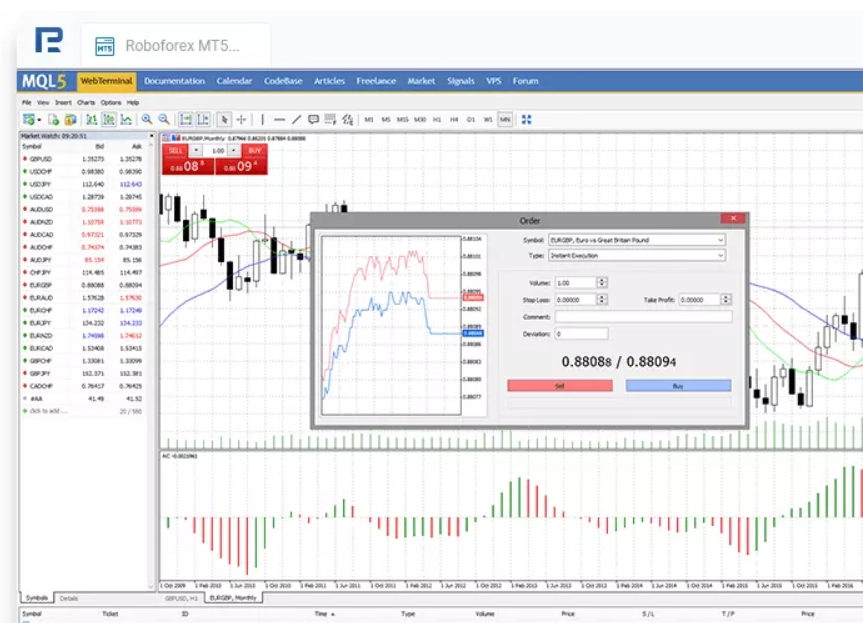Open the objects list icon

(330, 119)
